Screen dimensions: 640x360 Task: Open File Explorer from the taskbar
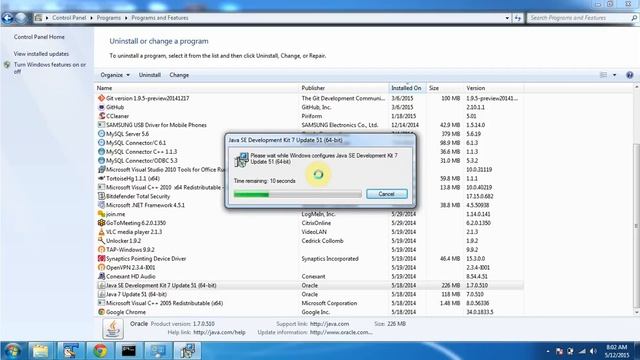pyautogui.click(x=40, y=351)
